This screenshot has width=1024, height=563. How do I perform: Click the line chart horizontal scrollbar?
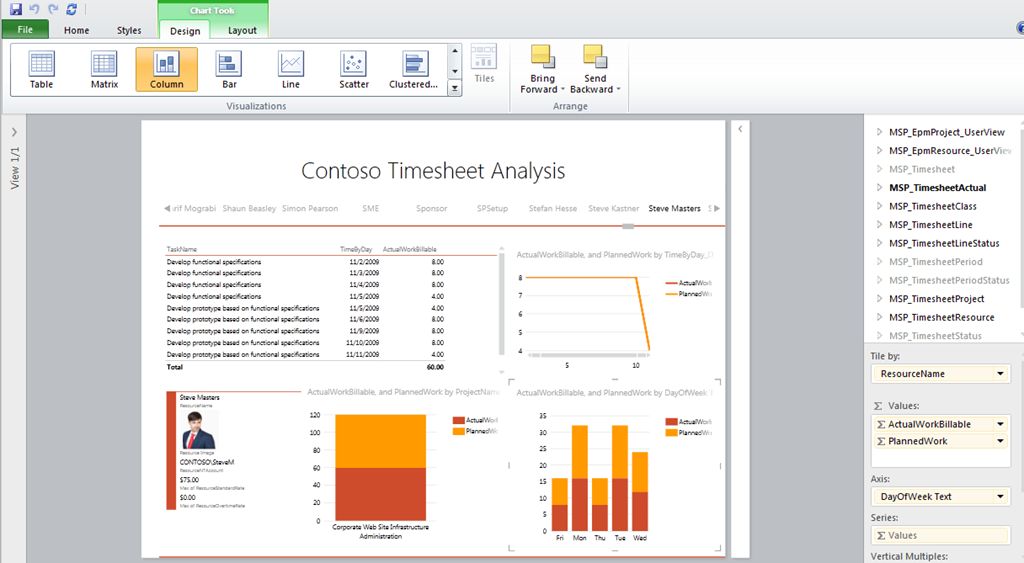588,355
